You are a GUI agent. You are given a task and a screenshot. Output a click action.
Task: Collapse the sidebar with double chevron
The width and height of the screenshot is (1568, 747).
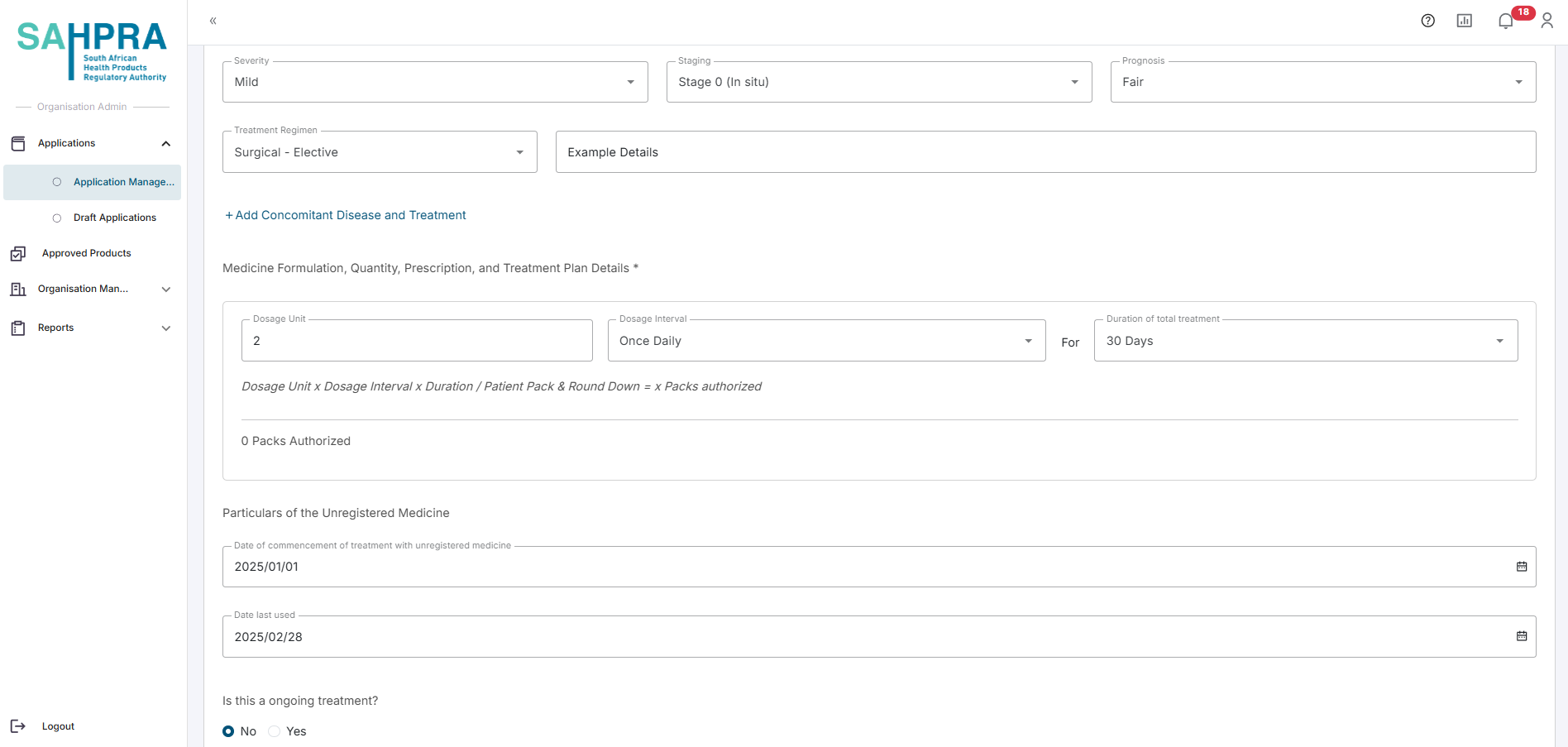[213, 21]
